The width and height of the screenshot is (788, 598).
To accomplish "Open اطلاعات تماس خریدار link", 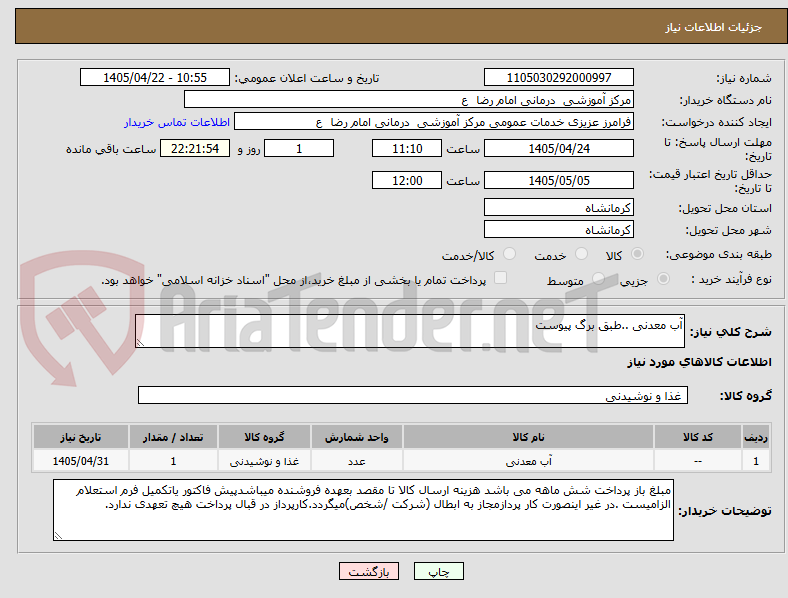I will 177,122.
